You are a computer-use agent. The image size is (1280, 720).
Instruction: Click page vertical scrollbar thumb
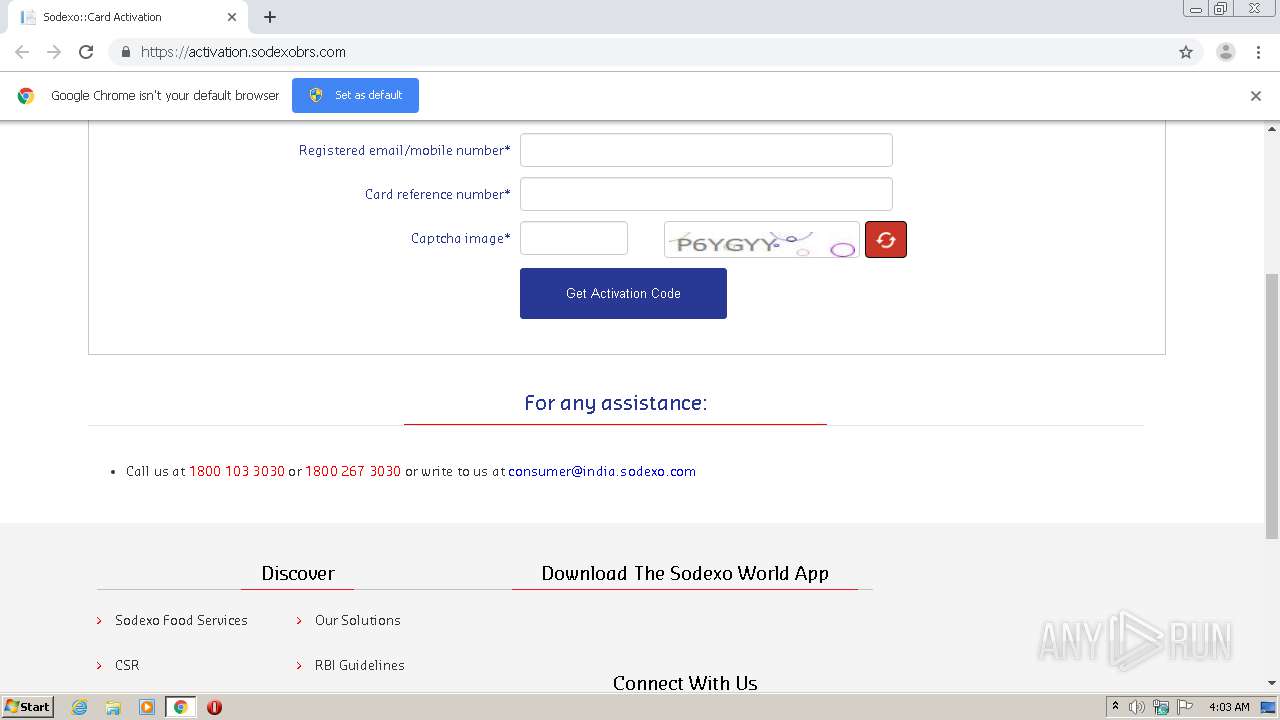(1272, 405)
